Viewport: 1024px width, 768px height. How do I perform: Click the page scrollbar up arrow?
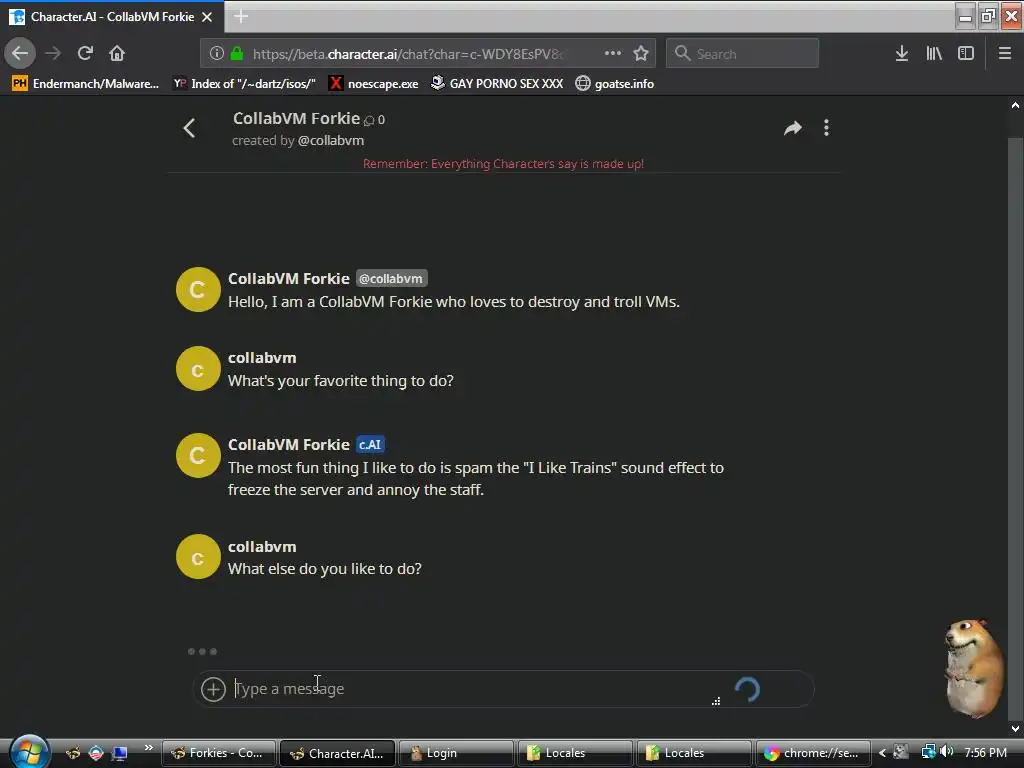[x=1016, y=105]
